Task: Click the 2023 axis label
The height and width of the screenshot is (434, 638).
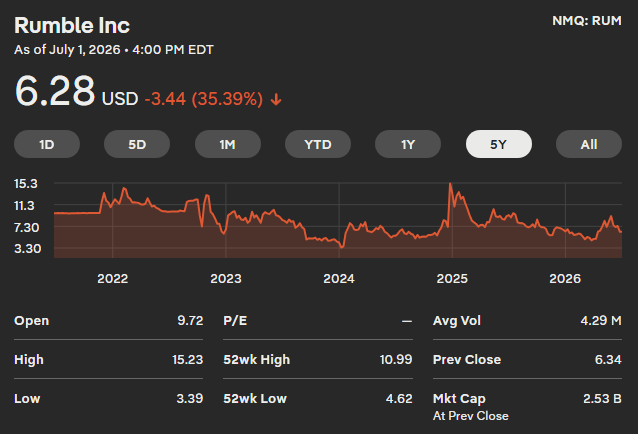Action: pyautogui.click(x=226, y=279)
